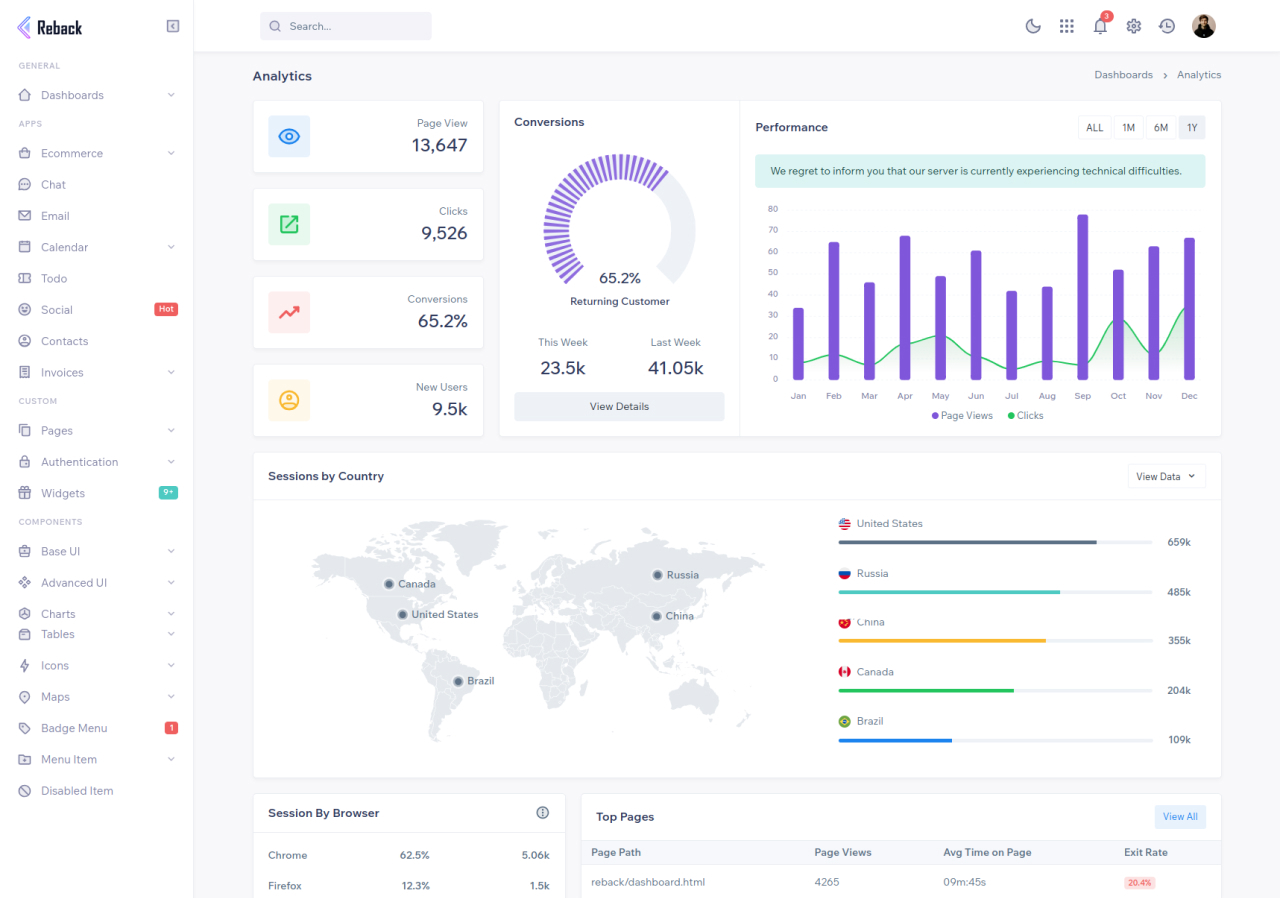
Task: Open notifications bell icon
Action: pyautogui.click(x=1100, y=26)
